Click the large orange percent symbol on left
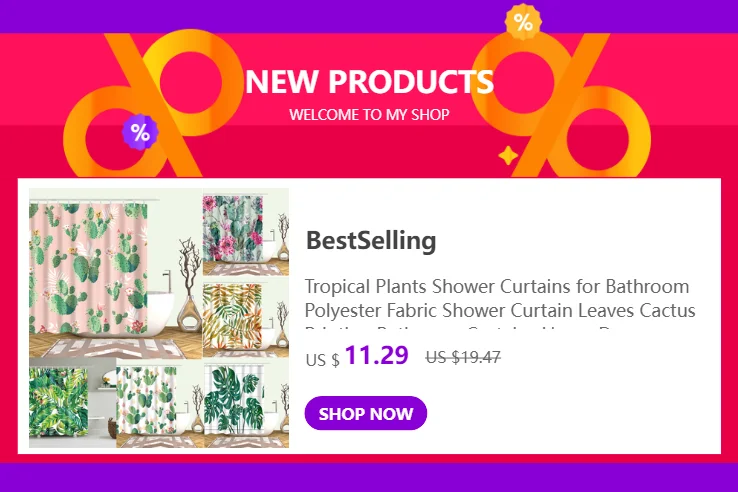 coord(153,105)
